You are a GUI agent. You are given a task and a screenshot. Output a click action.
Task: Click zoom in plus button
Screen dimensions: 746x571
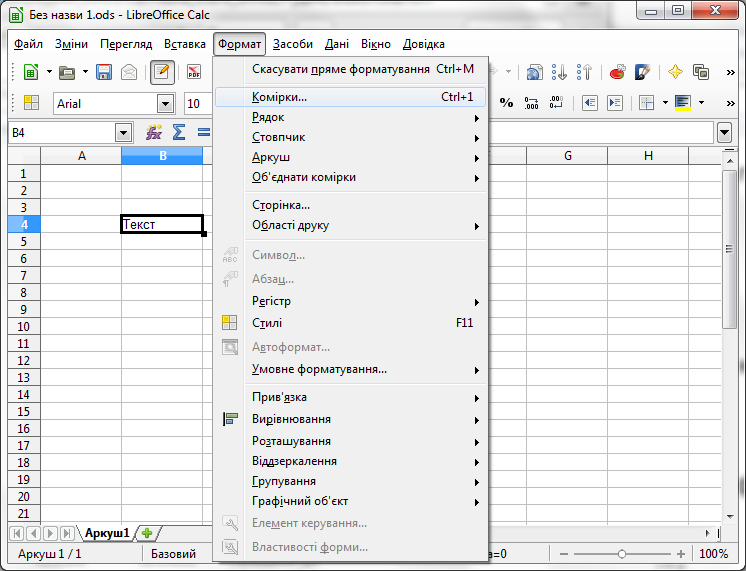[x=681, y=554]
